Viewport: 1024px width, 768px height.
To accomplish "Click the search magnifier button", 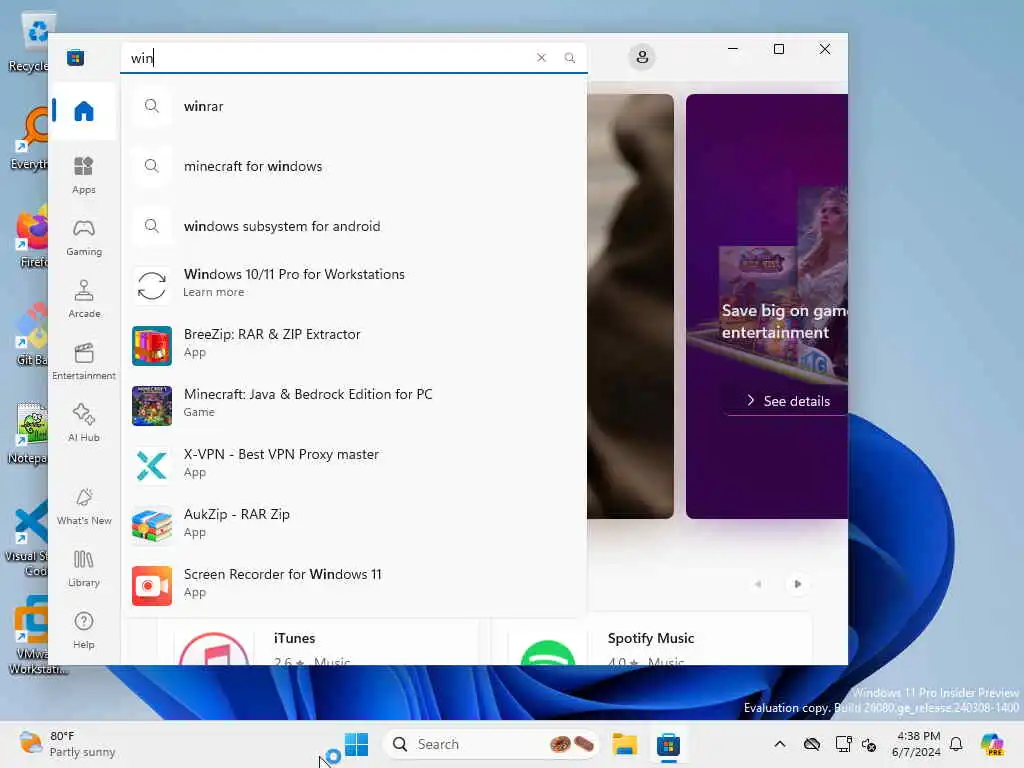I will point(569,57).
